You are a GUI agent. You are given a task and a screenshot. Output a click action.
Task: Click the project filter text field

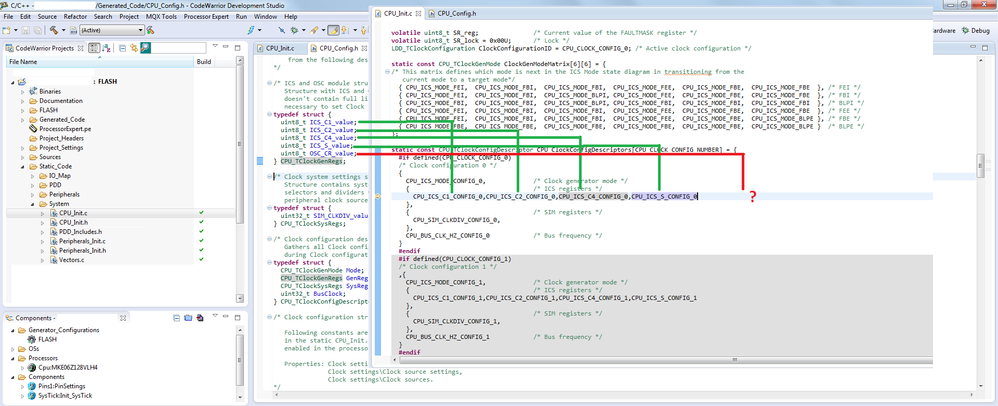[178, 48]
